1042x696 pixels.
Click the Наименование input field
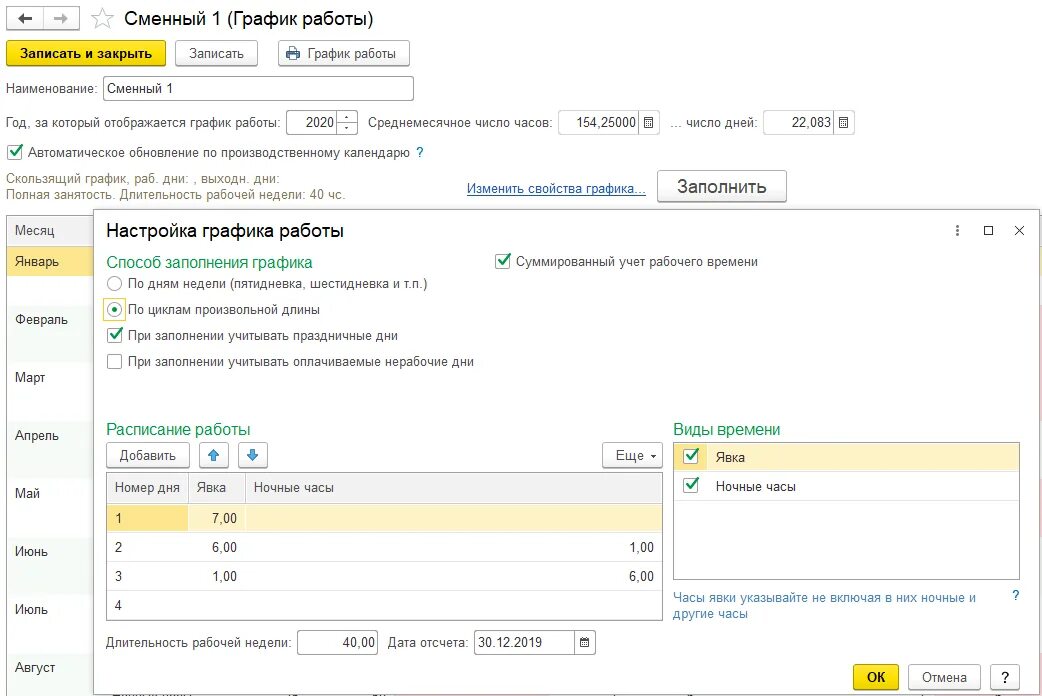pos(259,88)
